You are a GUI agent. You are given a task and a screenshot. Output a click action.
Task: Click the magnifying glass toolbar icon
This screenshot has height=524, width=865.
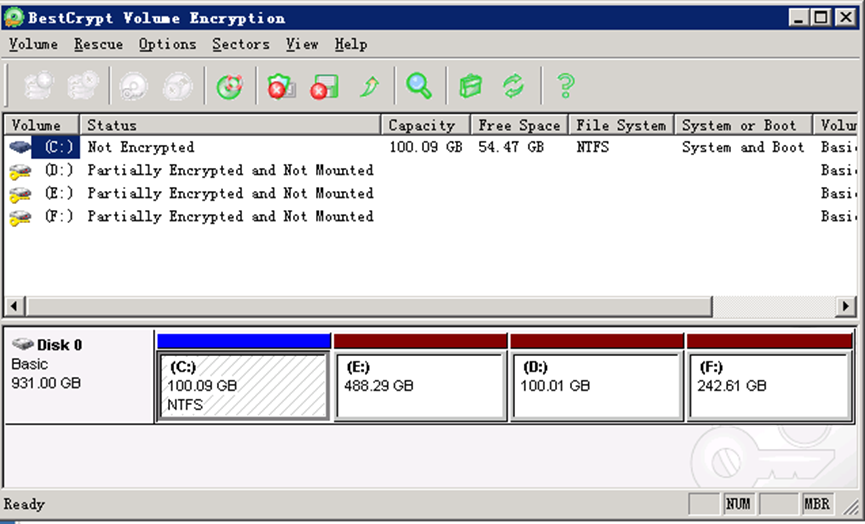pos(419,86)
